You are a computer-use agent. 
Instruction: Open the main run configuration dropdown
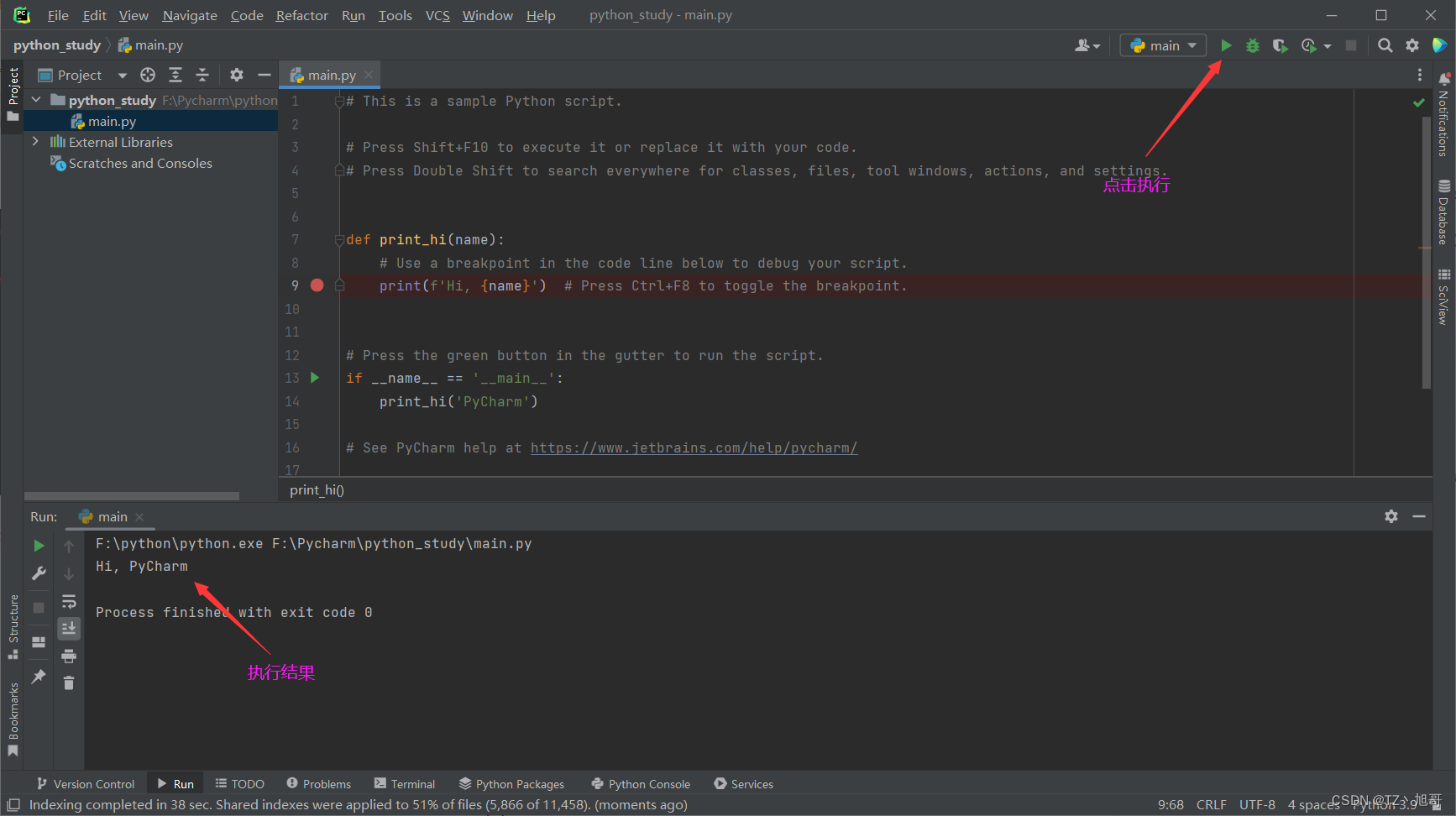[x=1163, y=45]
